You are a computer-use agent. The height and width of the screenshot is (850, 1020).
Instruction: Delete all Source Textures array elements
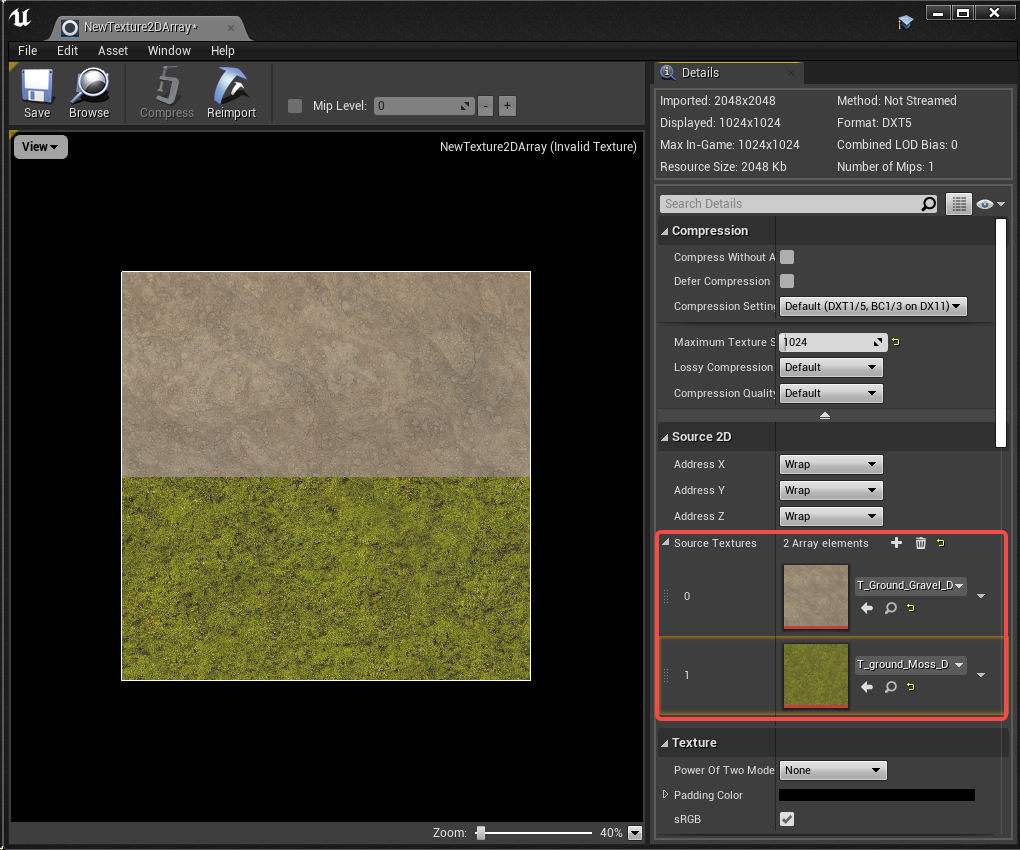(x=920, y=543)
